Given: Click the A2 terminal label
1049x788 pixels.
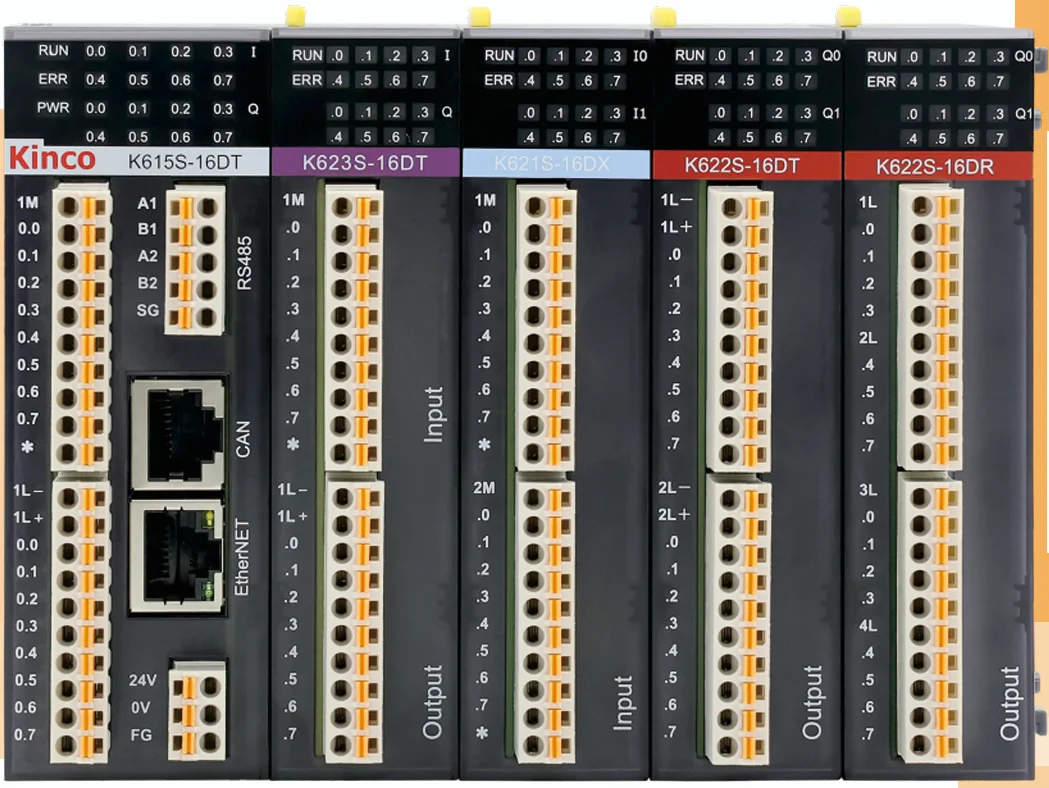Looking at the screenshot, I should pyautogui.click(x=148, y=256).
